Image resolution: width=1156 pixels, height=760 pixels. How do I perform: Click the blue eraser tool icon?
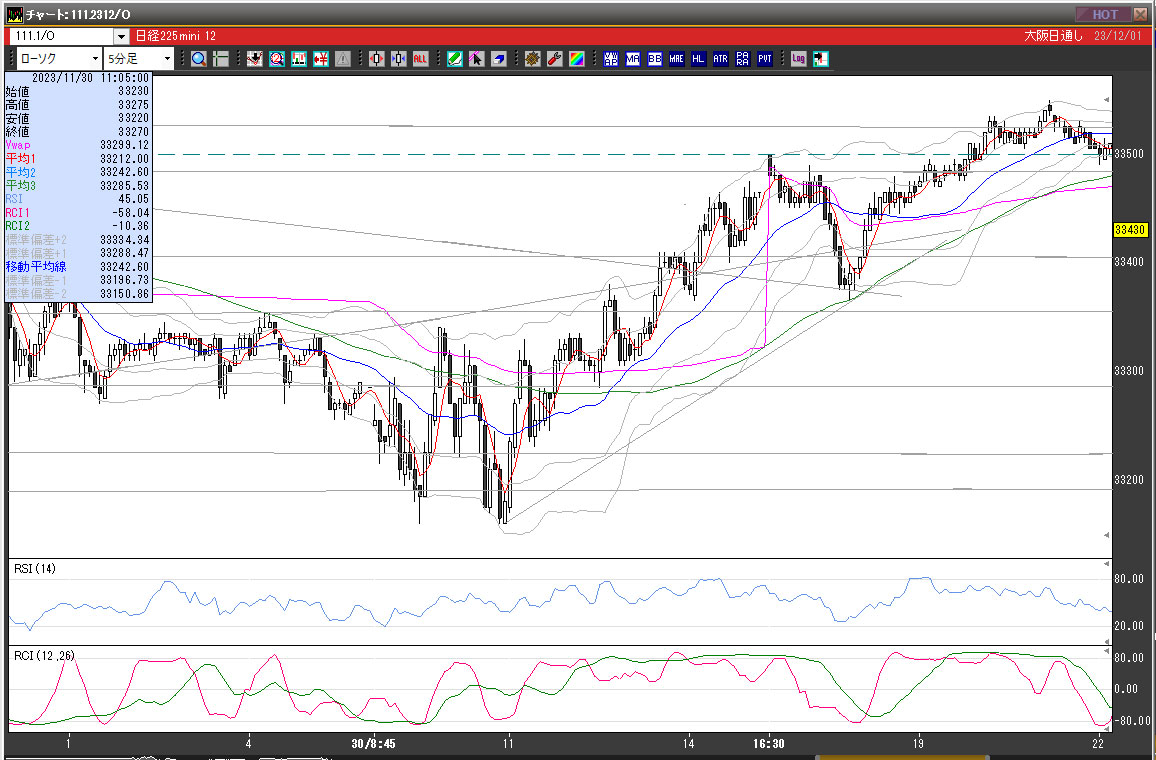pos(498,59)
